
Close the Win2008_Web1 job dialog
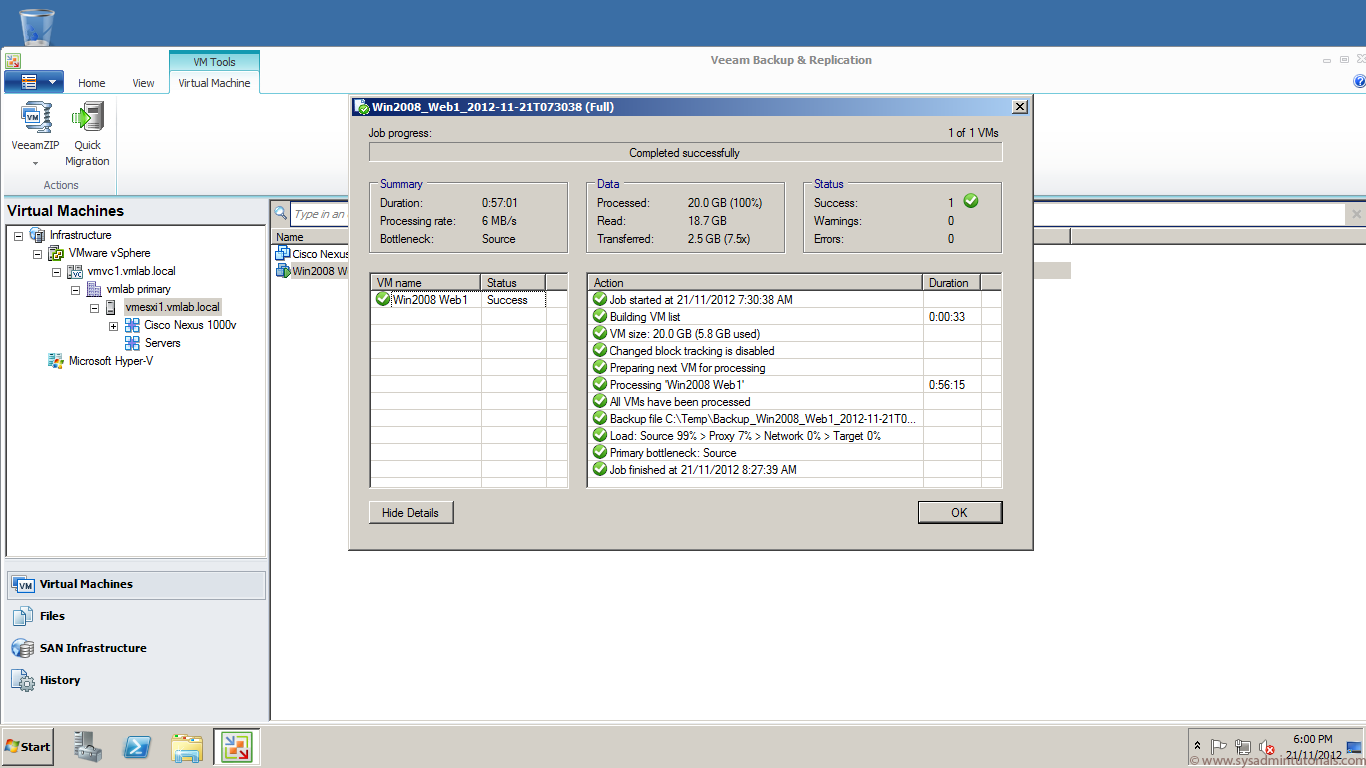(x=1019, y=107)
